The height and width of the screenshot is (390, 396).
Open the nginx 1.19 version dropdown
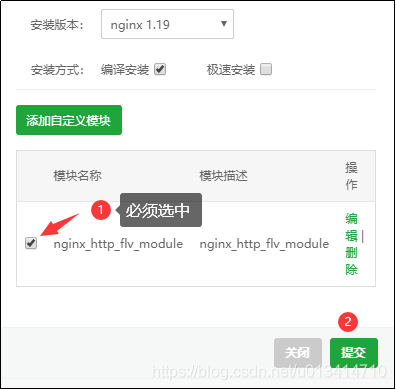click(x=167, y=24)
